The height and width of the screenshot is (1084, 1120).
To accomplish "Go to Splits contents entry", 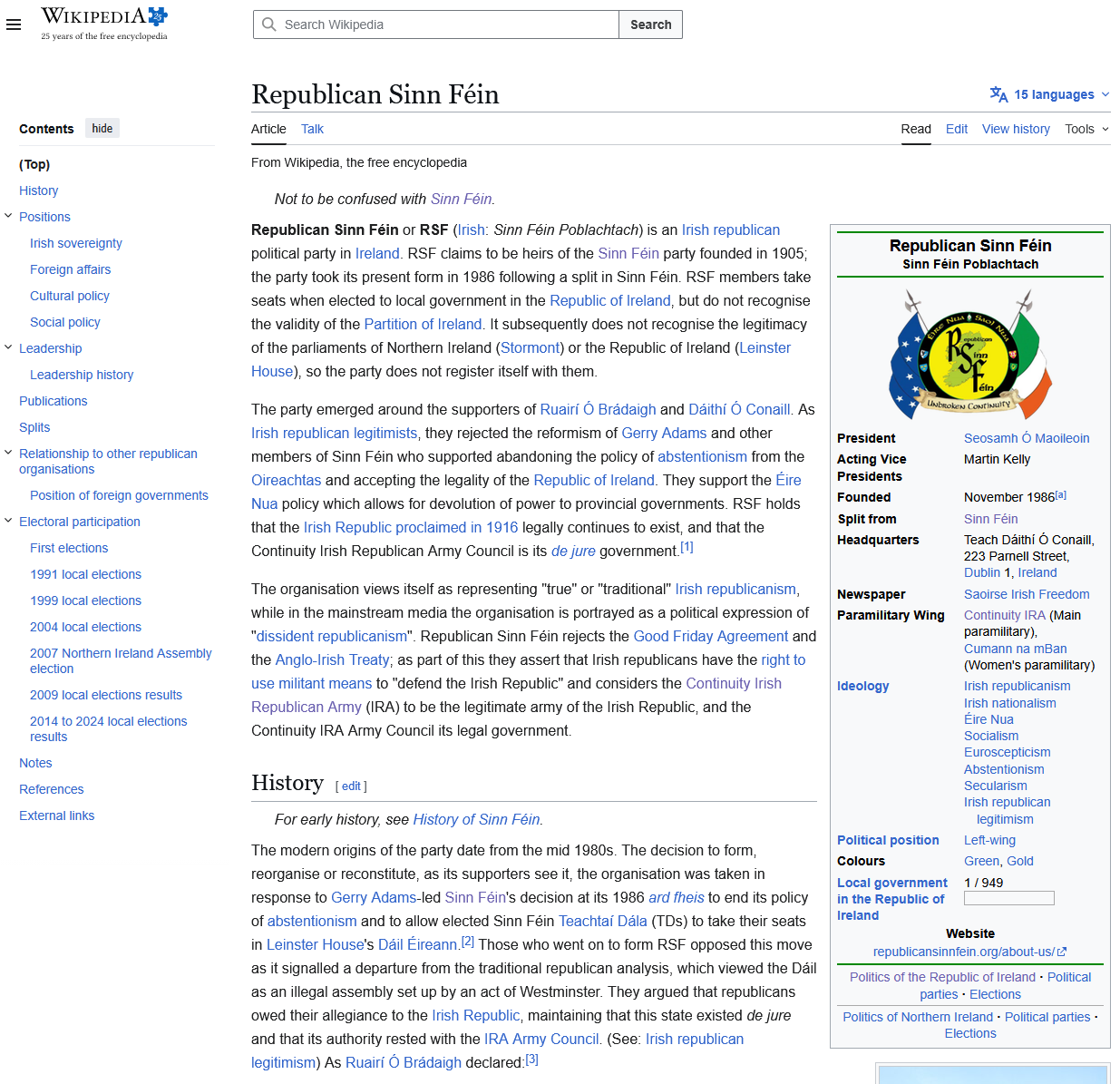I will click(34, 427).
